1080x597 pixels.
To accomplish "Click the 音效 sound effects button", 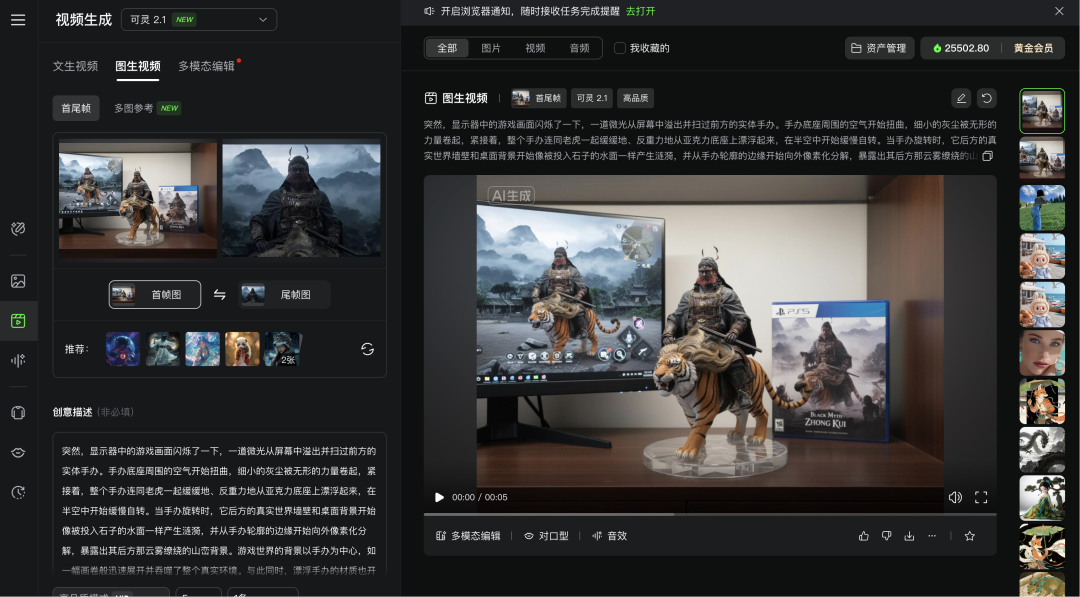I will click(x=610, y=536).
